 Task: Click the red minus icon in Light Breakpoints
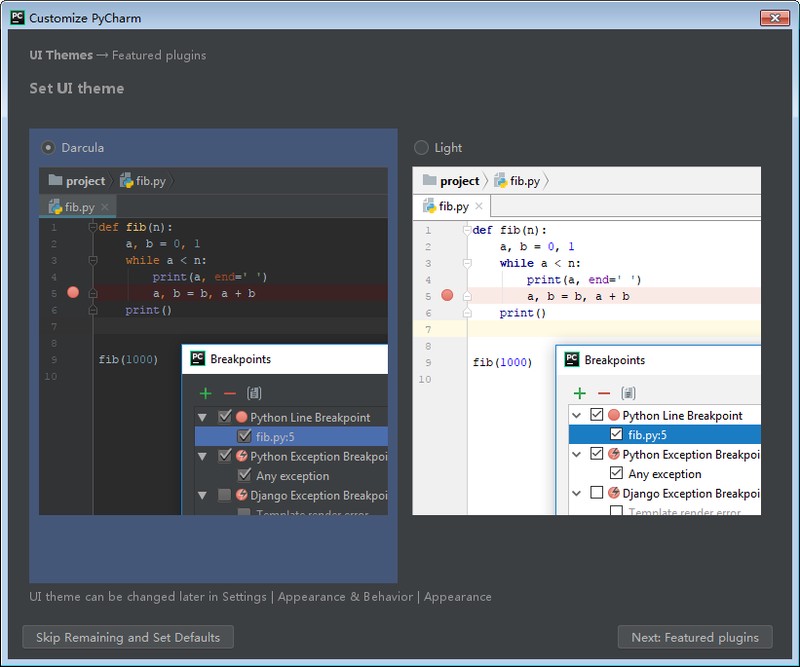coord(604,393)
